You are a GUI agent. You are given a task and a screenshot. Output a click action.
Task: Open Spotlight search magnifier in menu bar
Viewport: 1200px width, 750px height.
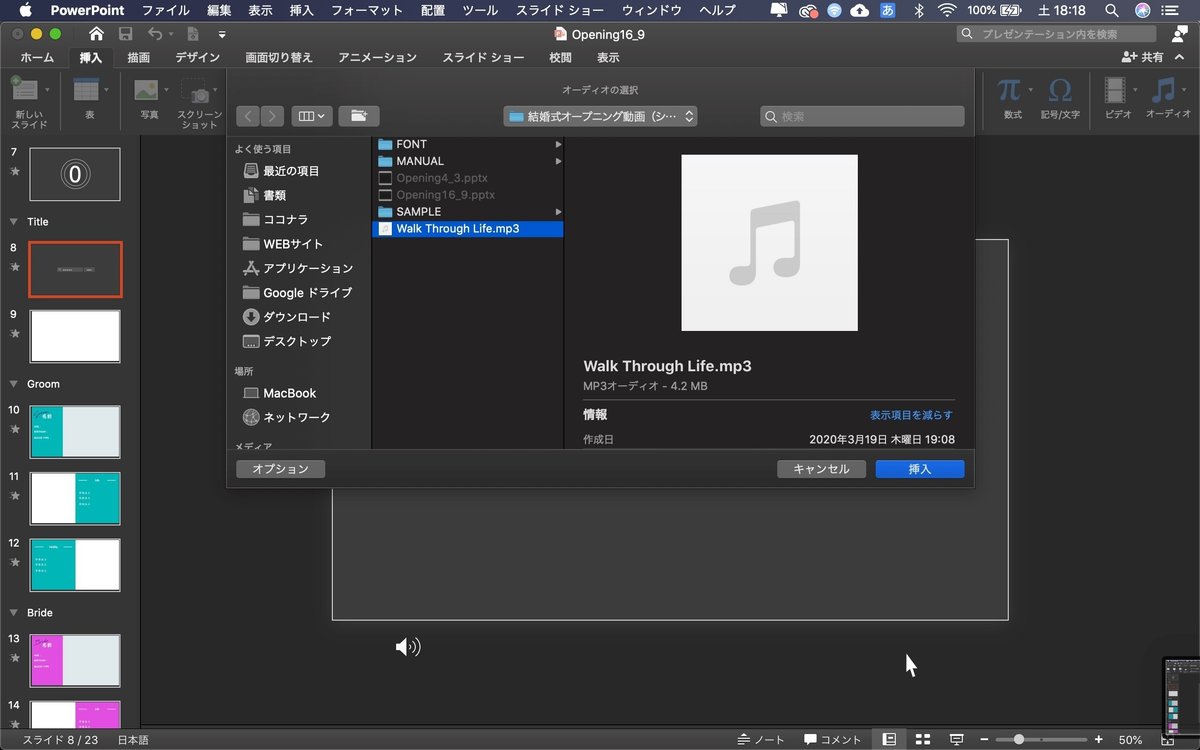point(1112,10)
